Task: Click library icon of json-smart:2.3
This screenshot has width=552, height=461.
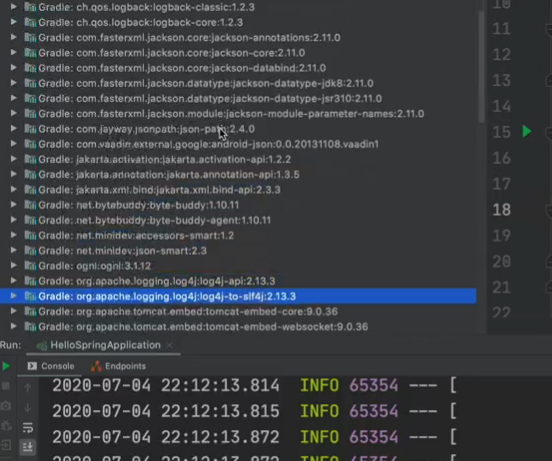Action: (x=30, y=251)
